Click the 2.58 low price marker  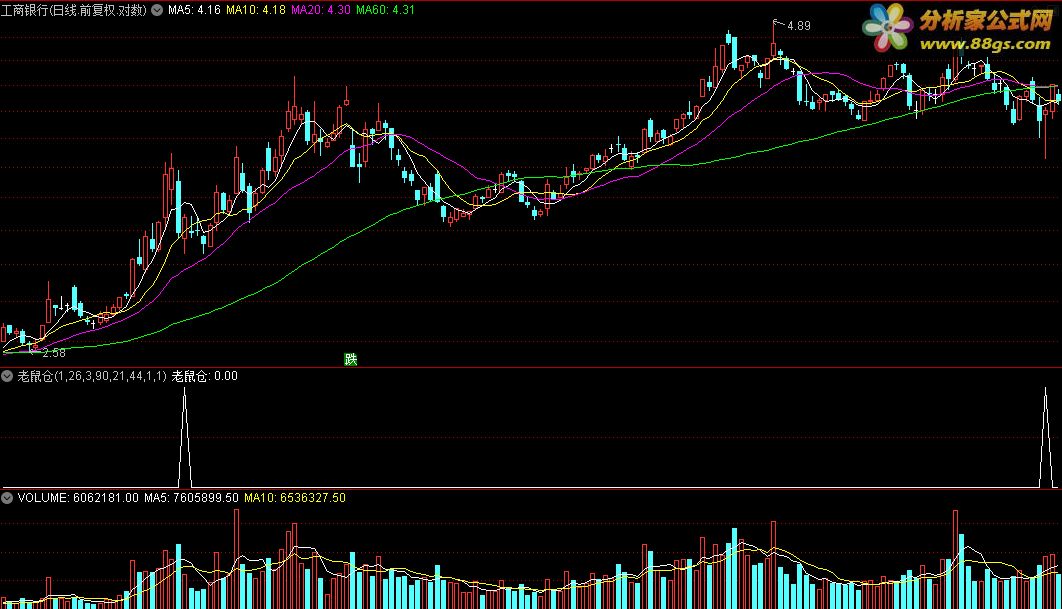tap(54, 353)
